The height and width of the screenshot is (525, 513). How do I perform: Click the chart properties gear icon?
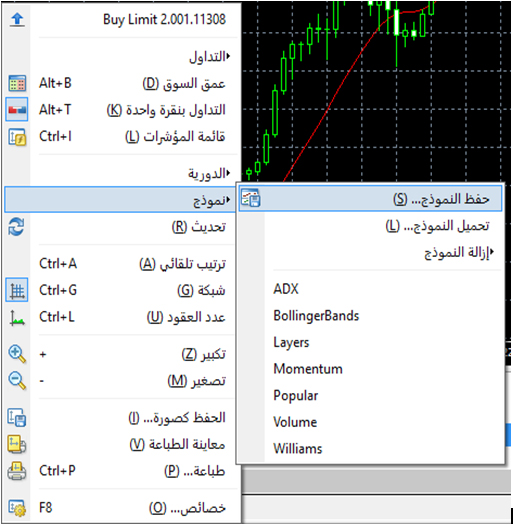17,508
